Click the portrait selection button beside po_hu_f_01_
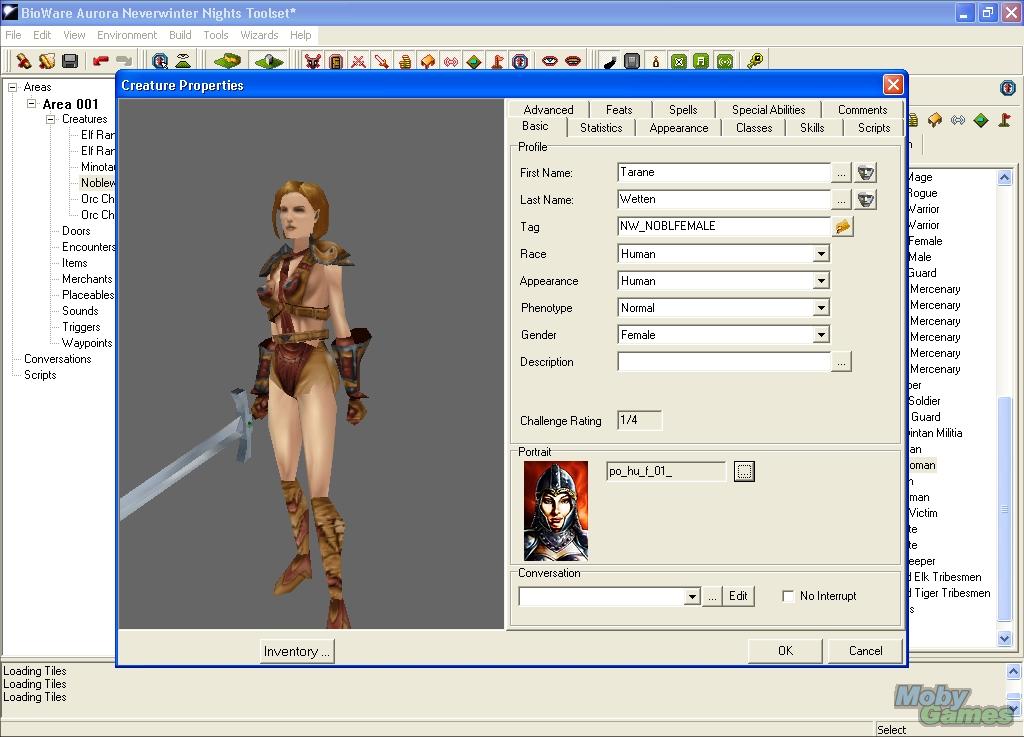The width and height of the screenshot is (1024, 737). pyautogui.click(x=744, y=471)
